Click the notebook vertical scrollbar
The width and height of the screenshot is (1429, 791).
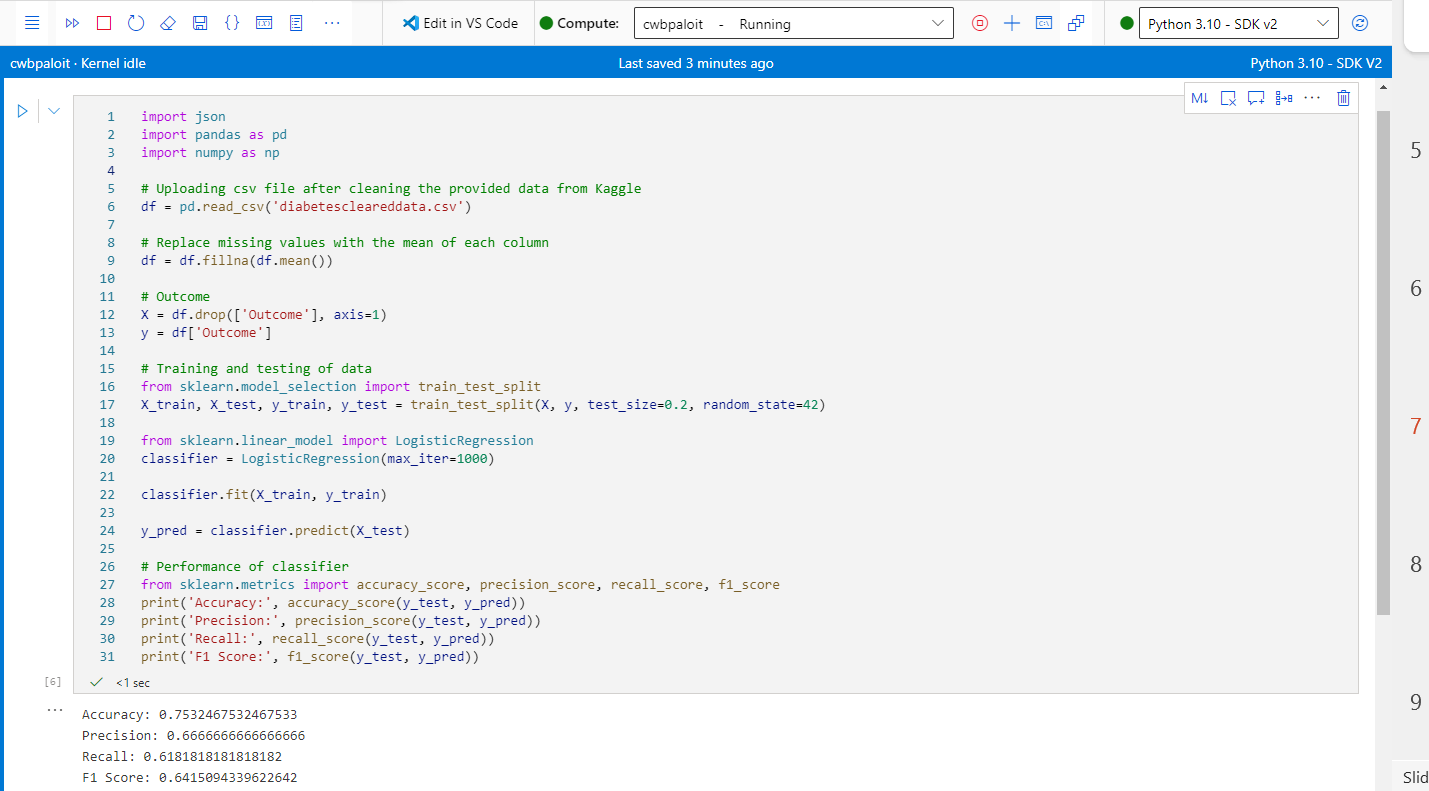pyautogui.click(x=1384, y=362)
